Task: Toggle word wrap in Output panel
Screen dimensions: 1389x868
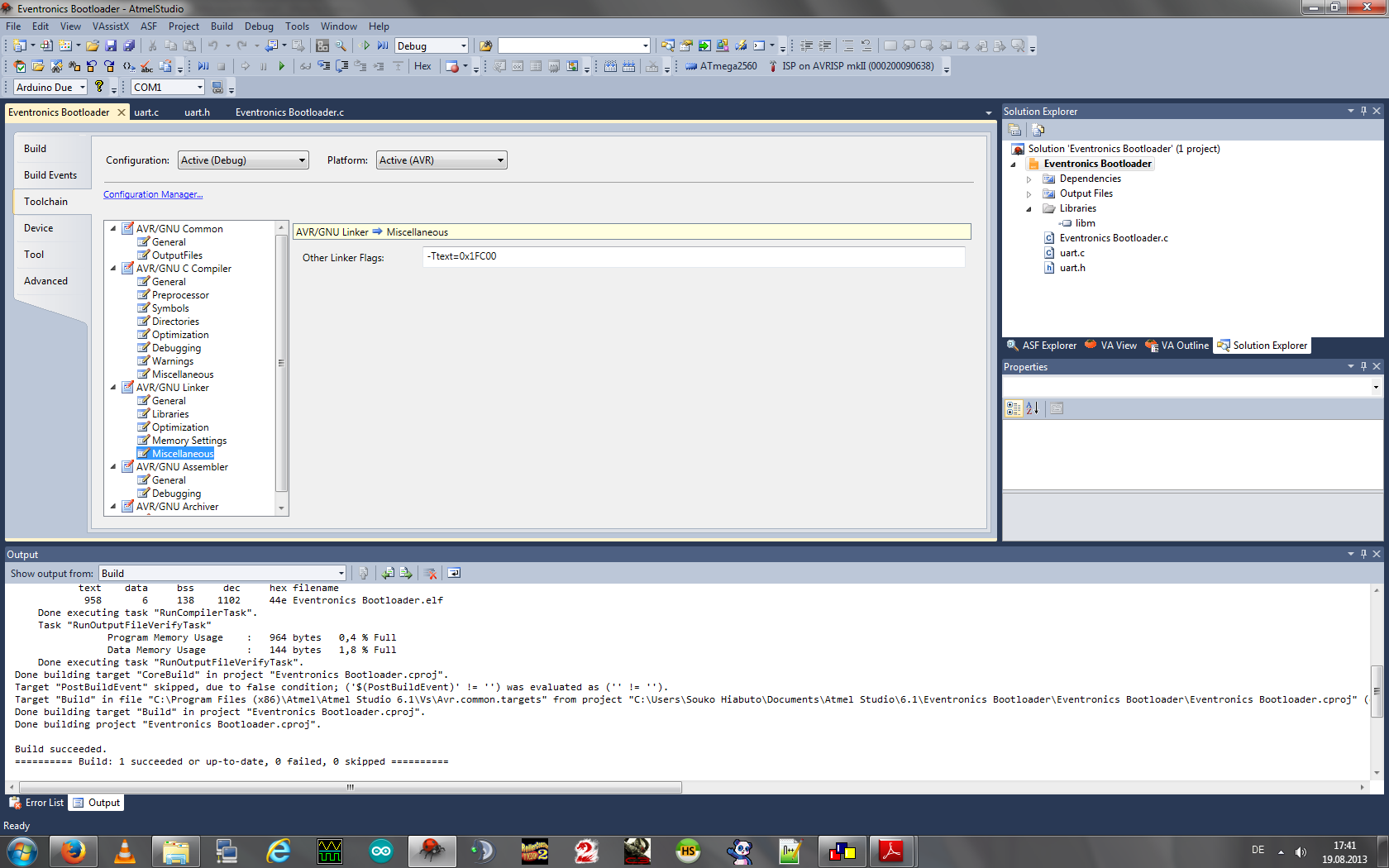Action: 454,573
